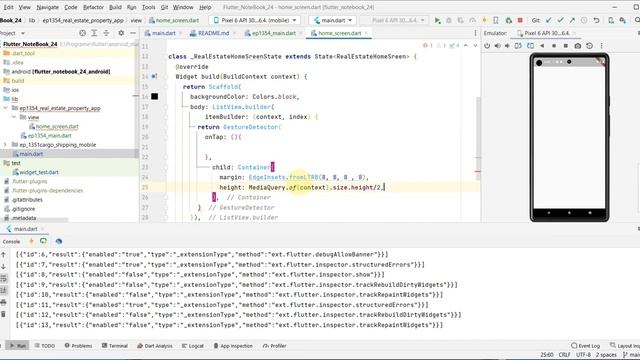Image resolution: width=640 pixels, height=360 pixels.
Task: Expand the ep_1351cargo_shipping_mobile folder
Action: (x=5, y=144)
